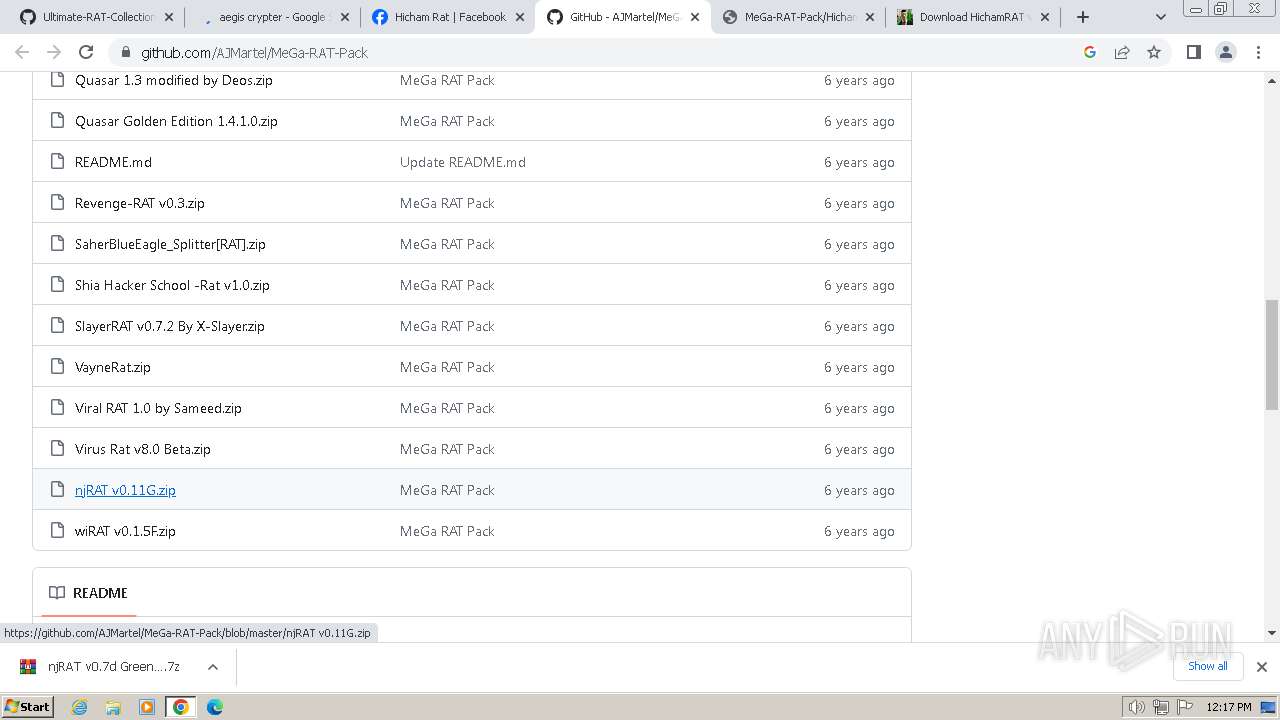The width and height of the screenshot is (1280, 720).
Task: Toggle the browser side panel
Action: pyautogui.click(x=1193, y=52)
